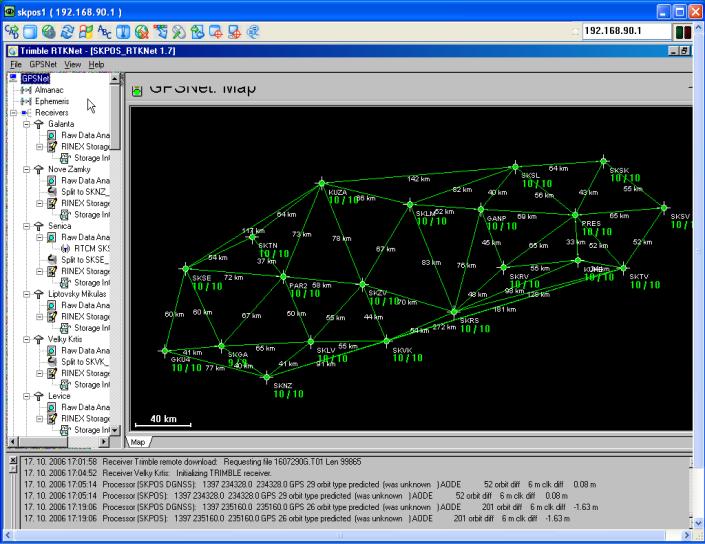
Task: Collapse the Nove Zamky receiver node
Action: (x=27, y=169)
